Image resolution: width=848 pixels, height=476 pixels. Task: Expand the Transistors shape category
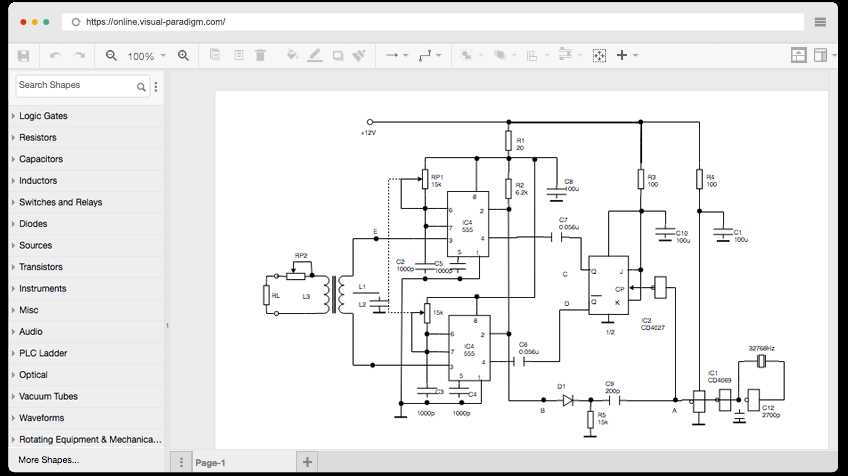click(x=40, y=267)
